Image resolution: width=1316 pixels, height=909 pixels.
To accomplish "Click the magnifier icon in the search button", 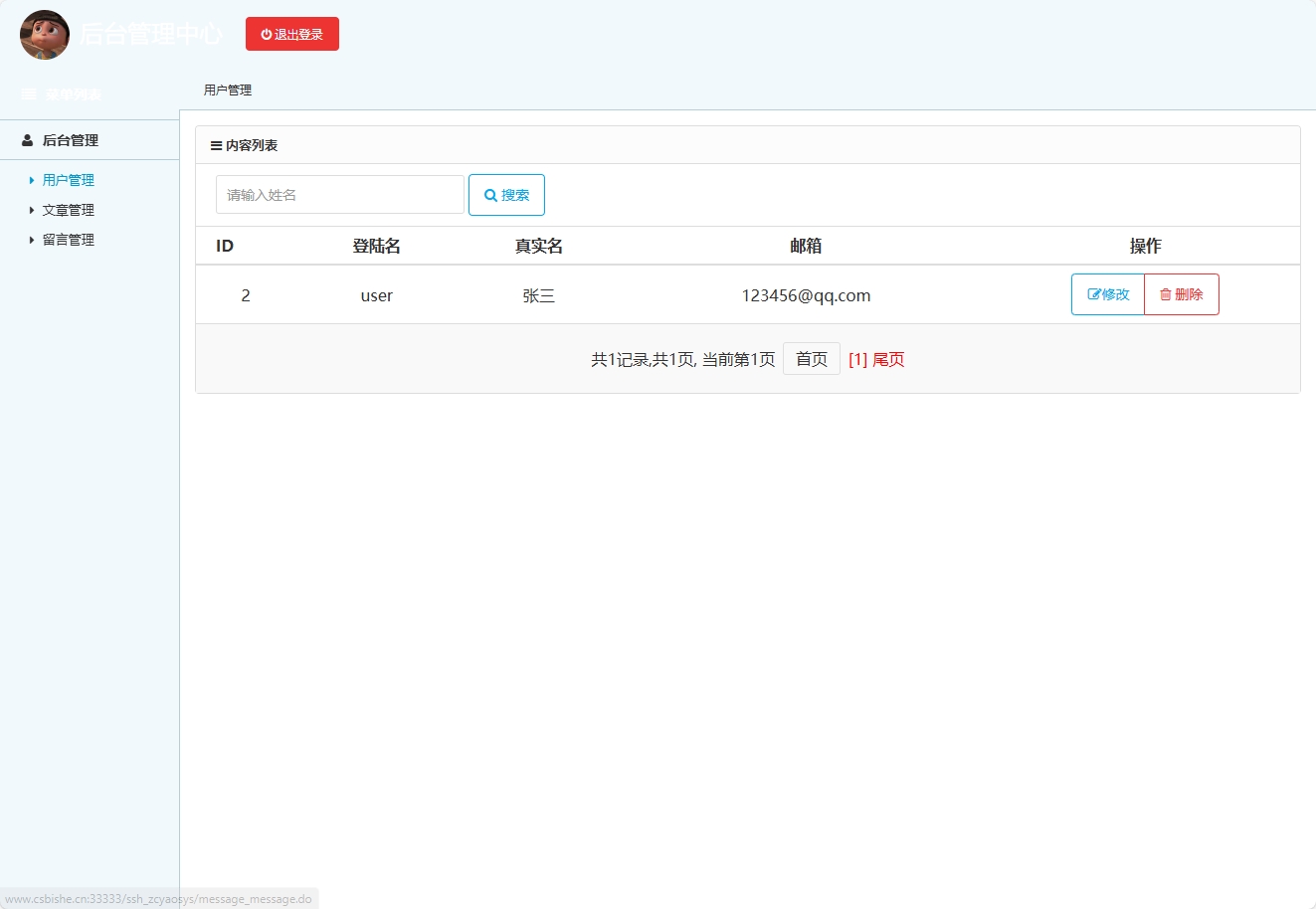I will pyautogui.click(x=488, y=194).
